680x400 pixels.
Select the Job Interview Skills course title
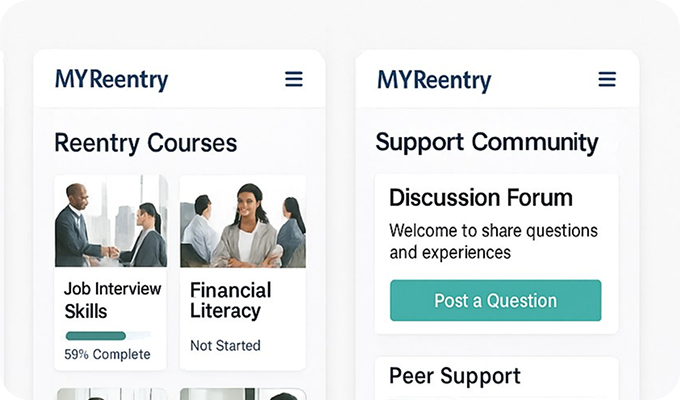(x=112, y=300)
